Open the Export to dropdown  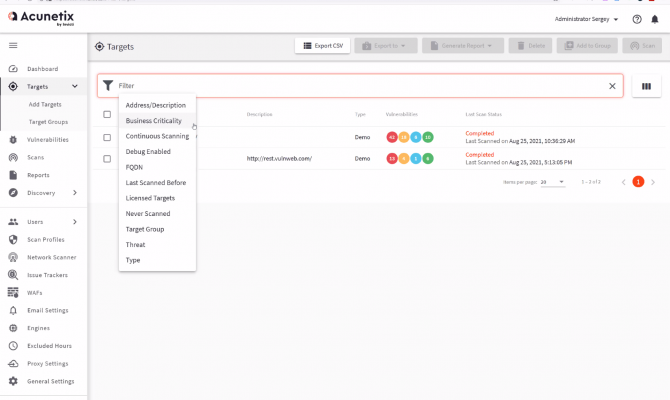(x=386, y=46)
